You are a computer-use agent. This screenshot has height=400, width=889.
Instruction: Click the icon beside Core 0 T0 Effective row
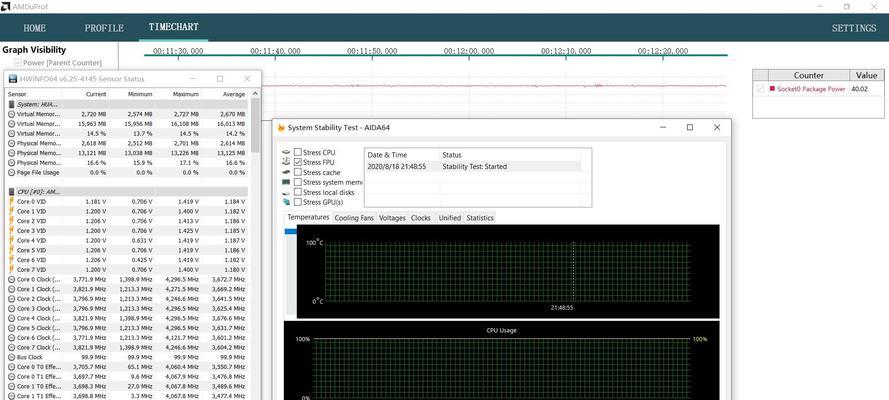pos(12,367)
